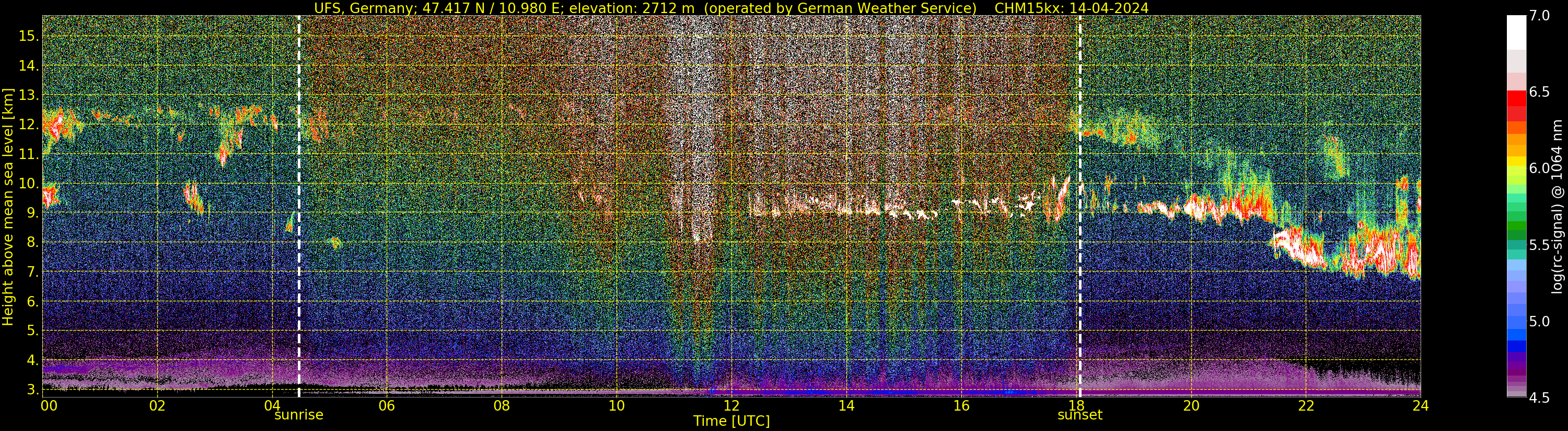
Task: Click the '12.' height tick label
Action: pos(29,124)
